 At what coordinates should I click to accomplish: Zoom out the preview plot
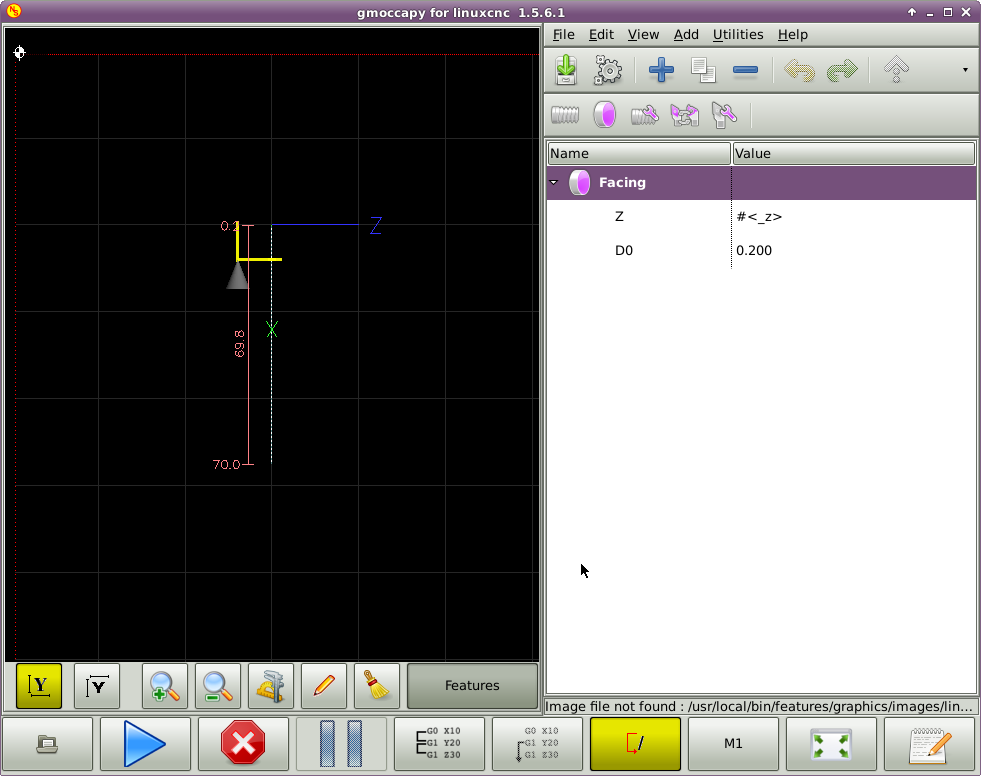(x=218, y=686)
